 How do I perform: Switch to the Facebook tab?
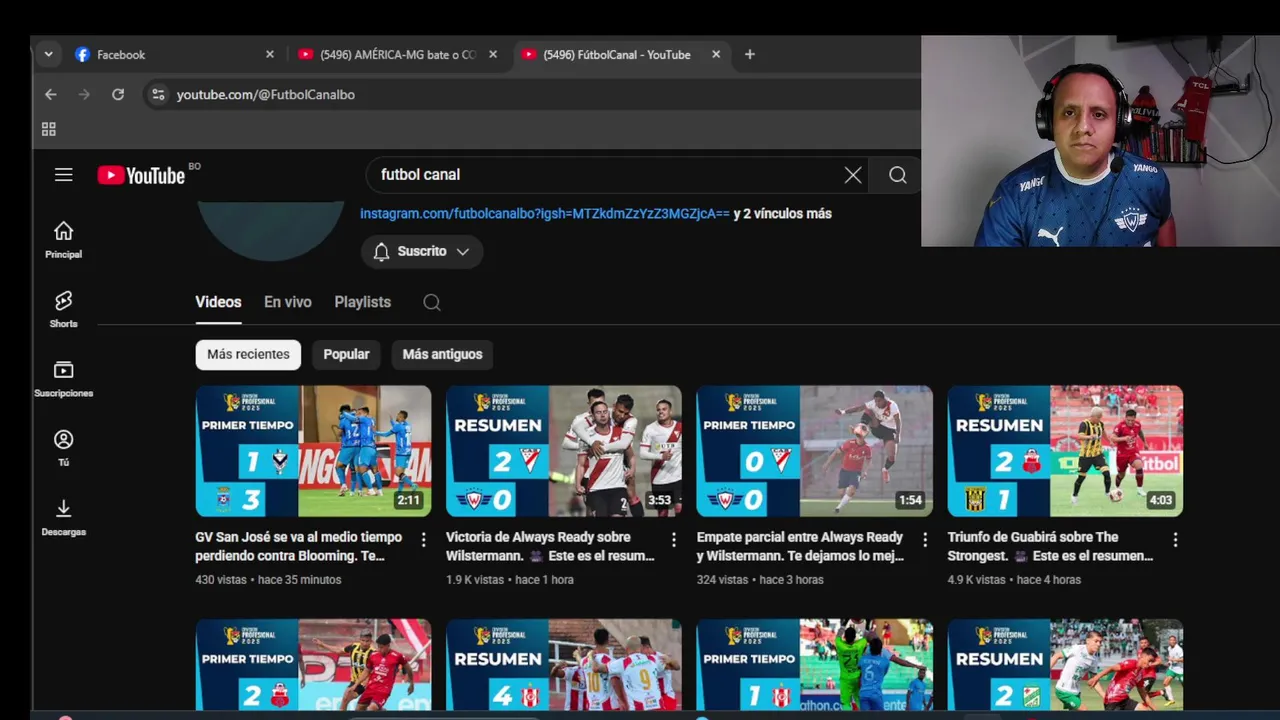pos(173,54)
